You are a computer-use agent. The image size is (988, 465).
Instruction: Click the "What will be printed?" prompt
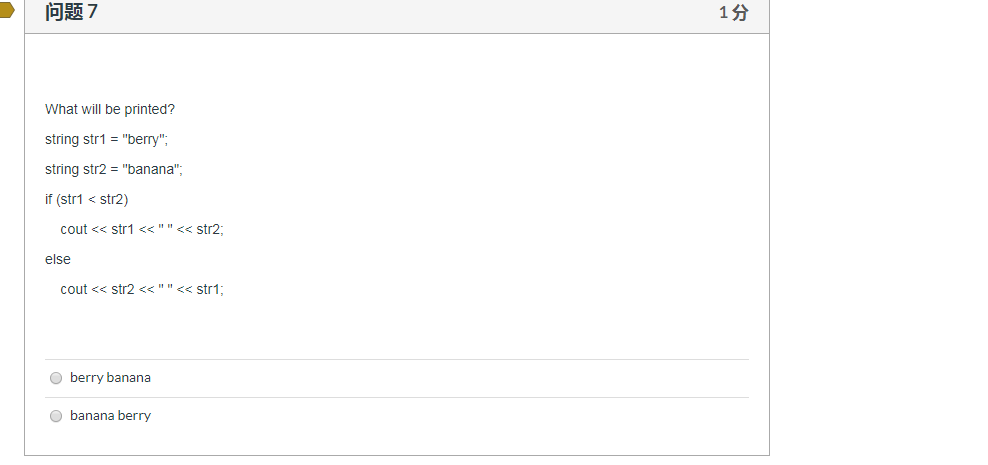coord(110,109)
